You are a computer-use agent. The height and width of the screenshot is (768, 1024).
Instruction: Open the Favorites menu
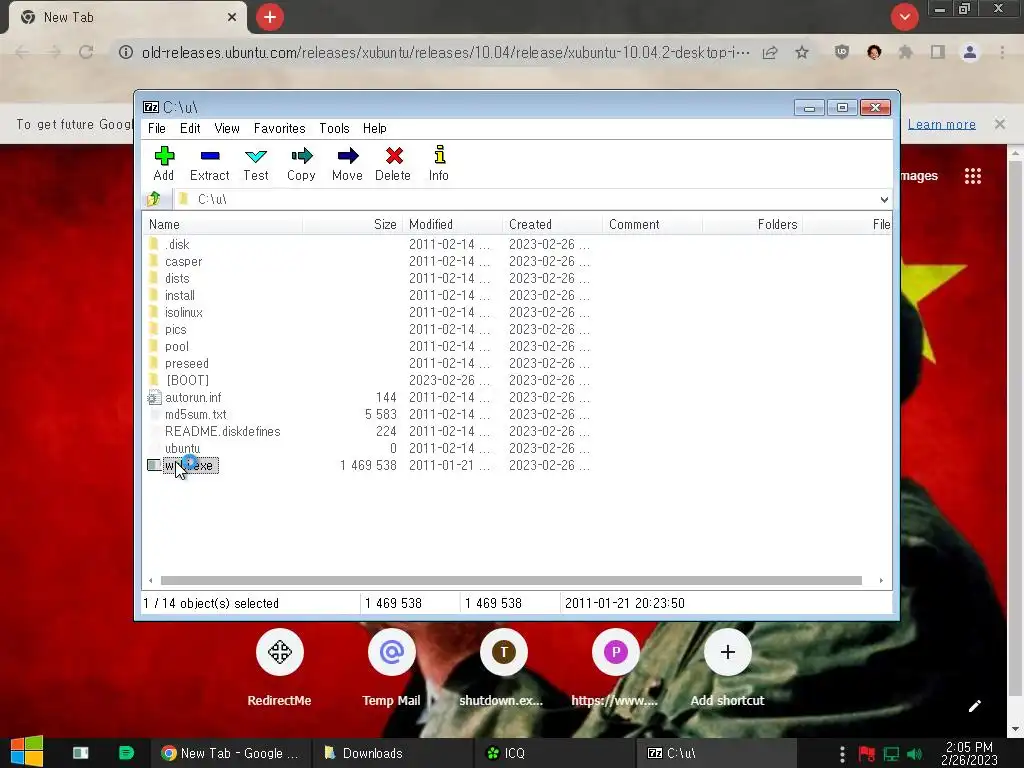tap(280, 129)
